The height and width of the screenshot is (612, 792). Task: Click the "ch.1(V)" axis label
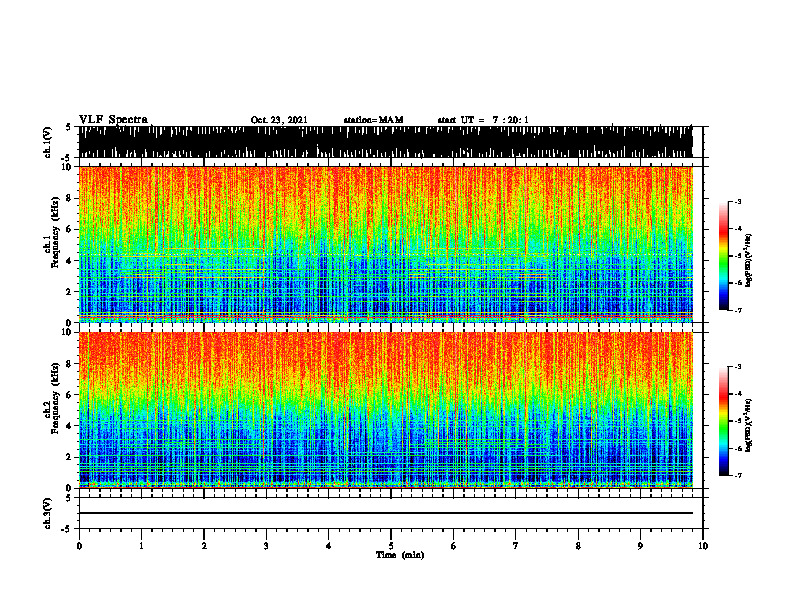point(48,142)
